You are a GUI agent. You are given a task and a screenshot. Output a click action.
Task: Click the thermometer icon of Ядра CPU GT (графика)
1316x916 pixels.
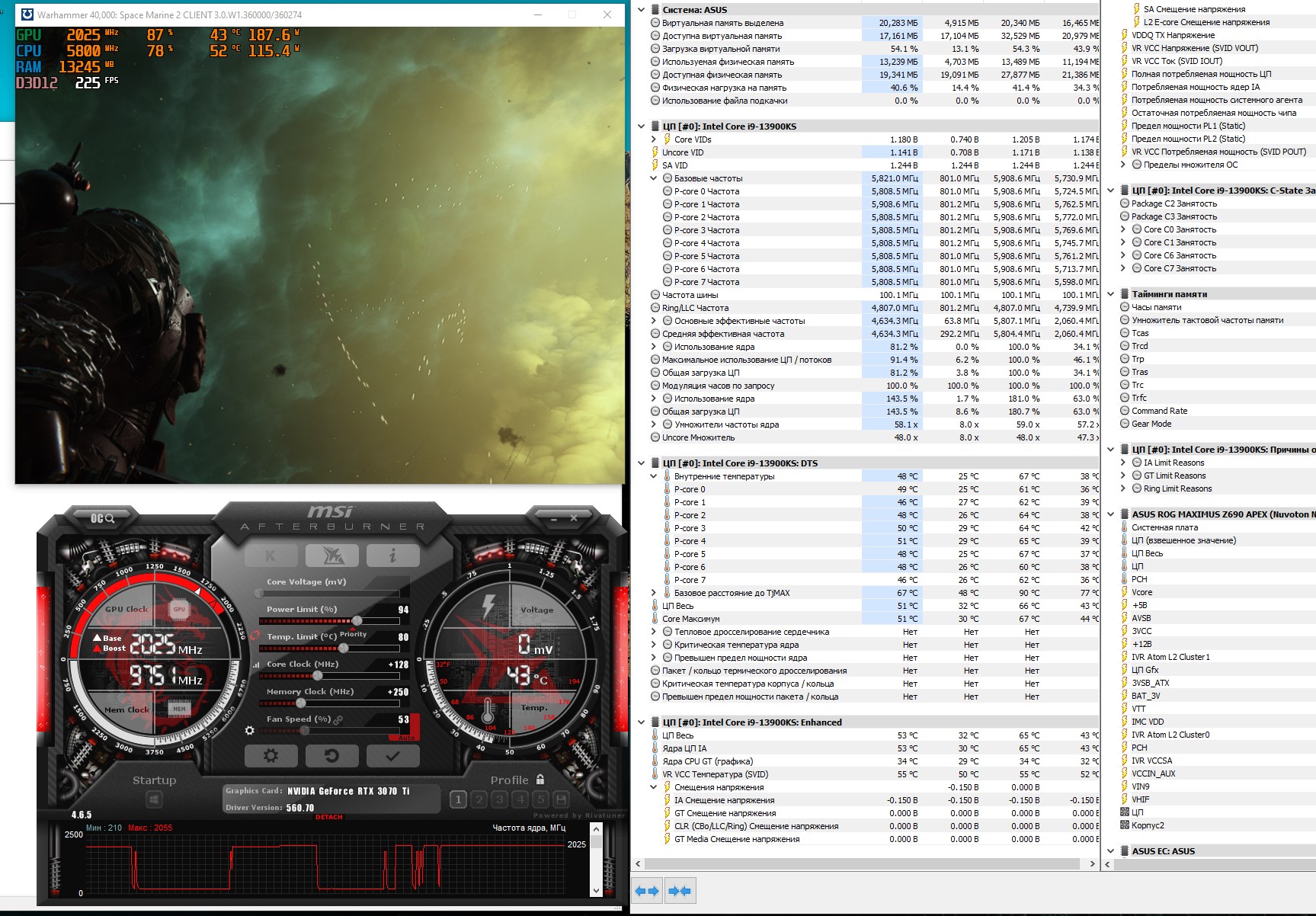pos(655,761)
